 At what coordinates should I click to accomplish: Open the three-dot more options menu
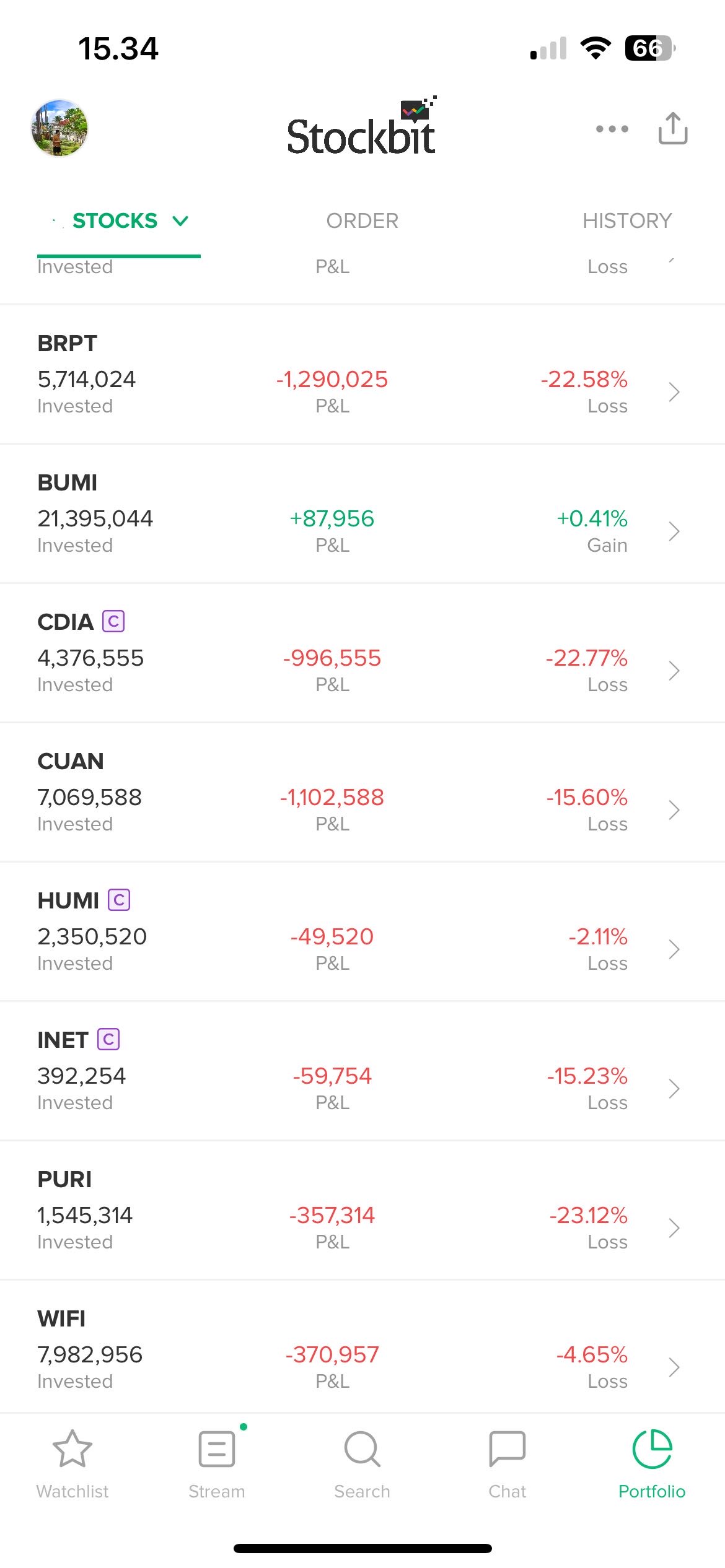(612, 129)
